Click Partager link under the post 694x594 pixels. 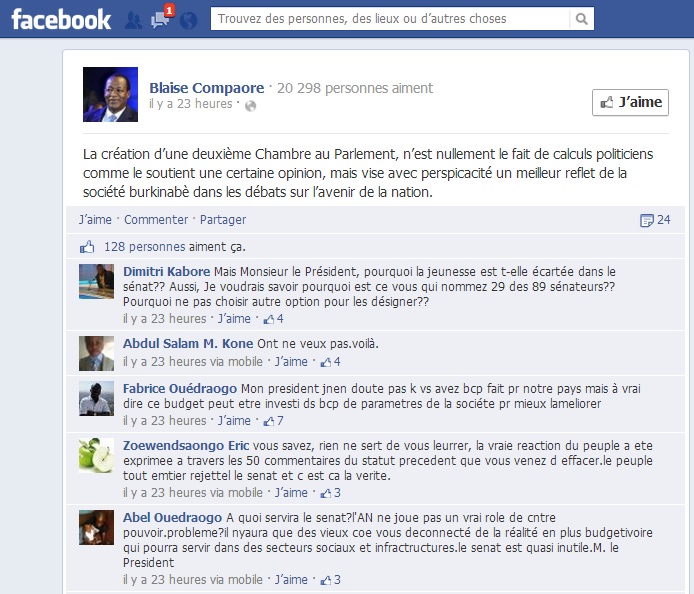pyautogui.click(x=223, y=220)
